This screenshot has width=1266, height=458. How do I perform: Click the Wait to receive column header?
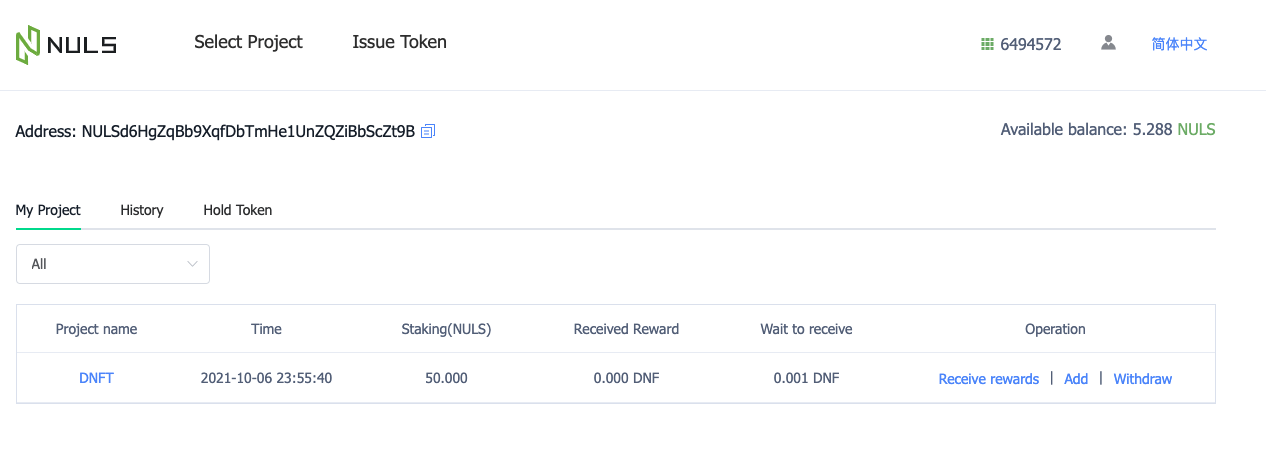coord(806,329)
